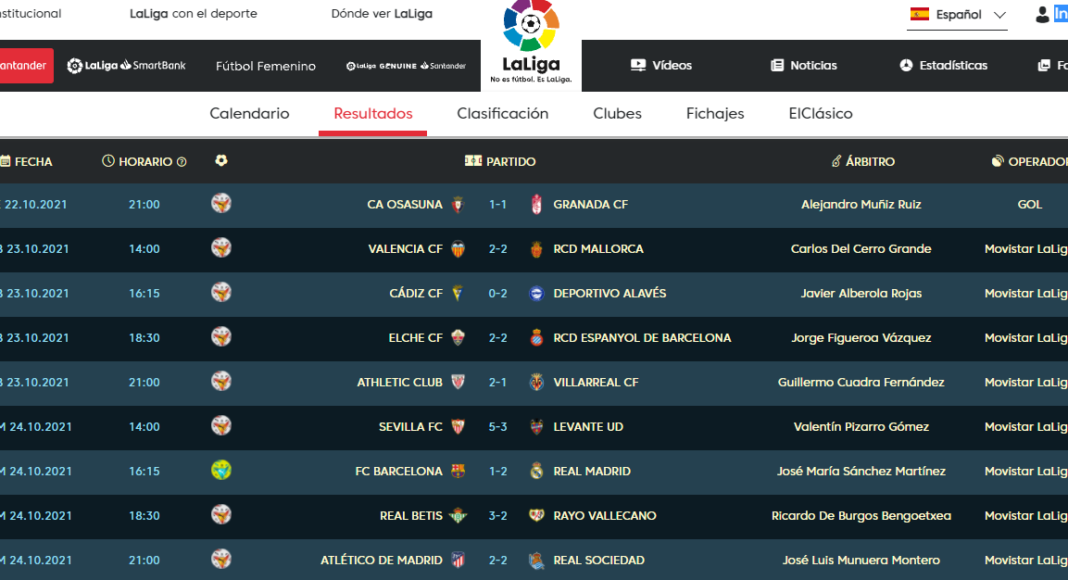Click the Sevilla FC club crest

pyautogui.click(x=458, y=427)
